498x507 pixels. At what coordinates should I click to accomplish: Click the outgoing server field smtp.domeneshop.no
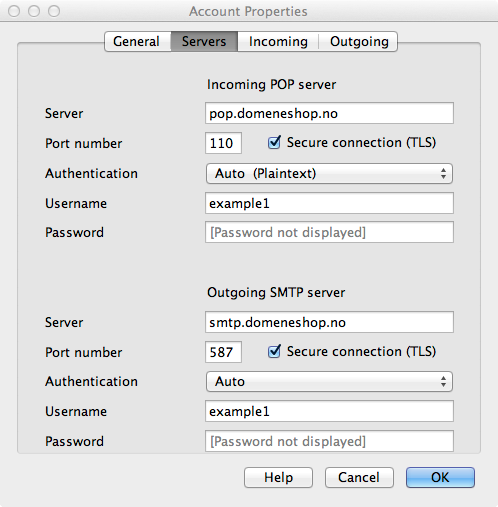pos(329,322)
